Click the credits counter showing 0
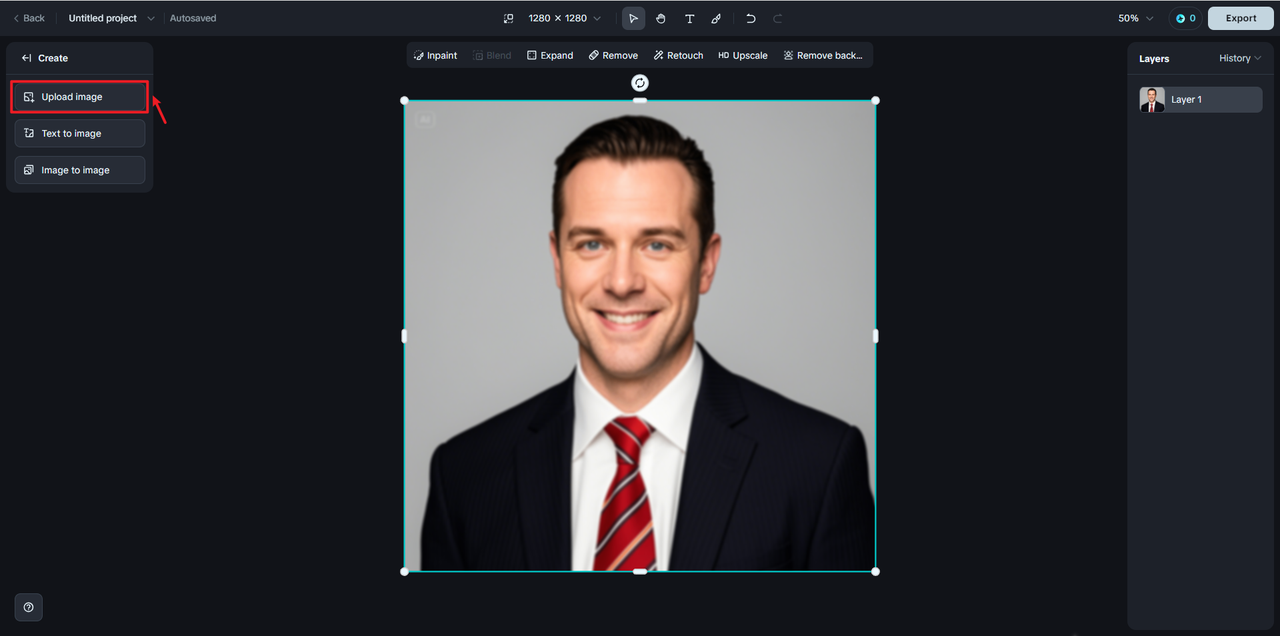Viewport: 1280px width, 636px height. pyautogui.click(x=1185, y=18)
